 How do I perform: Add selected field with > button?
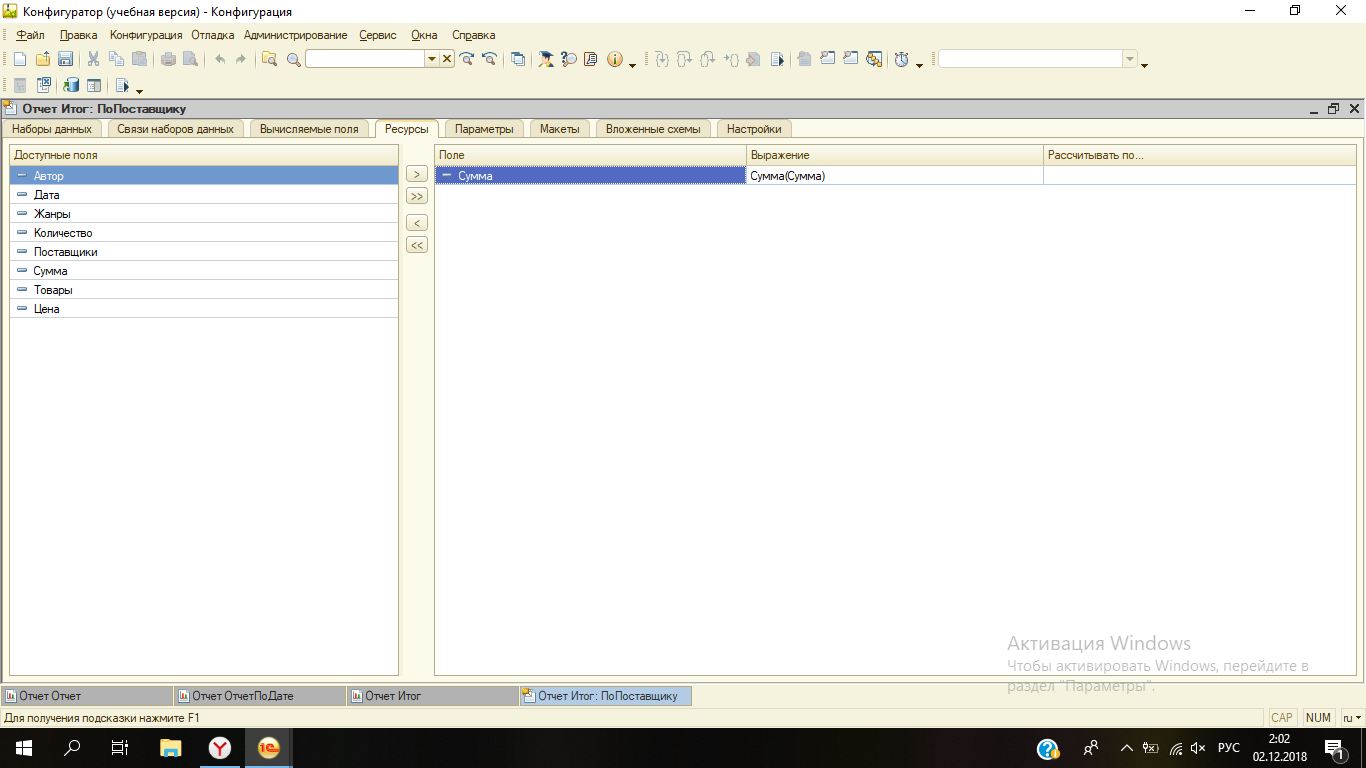tap(417, 174)
